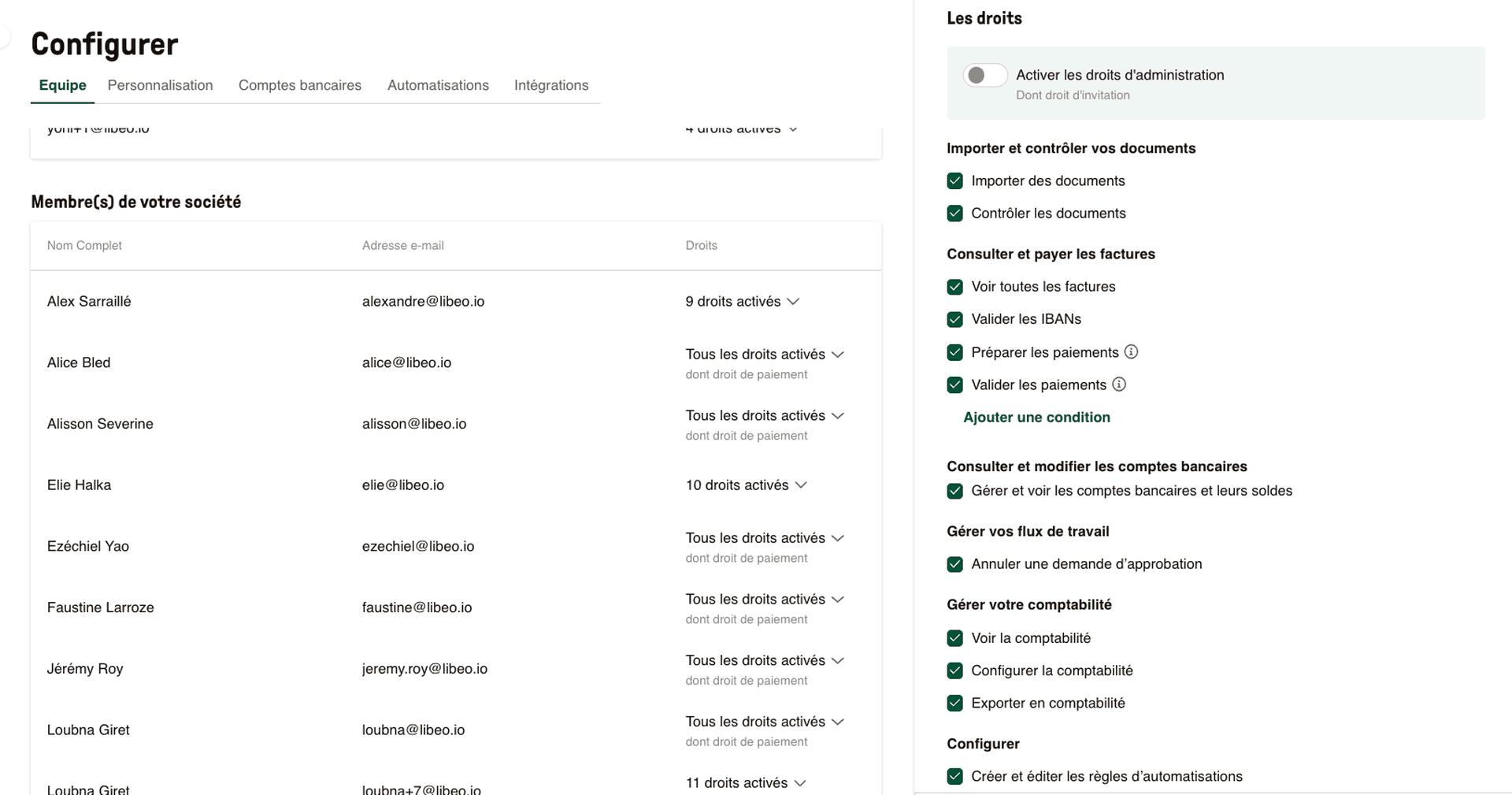This screenshot has width=1512, height=795.
Task: Uncheck Voir la comptabilité
Action: click(955, 638)
